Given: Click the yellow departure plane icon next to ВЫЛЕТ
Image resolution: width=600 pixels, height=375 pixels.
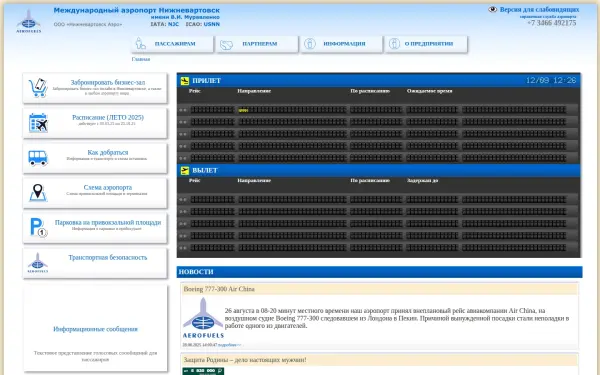Looking at the screenshot, I should pyautogui.click(x=185, y=170).
